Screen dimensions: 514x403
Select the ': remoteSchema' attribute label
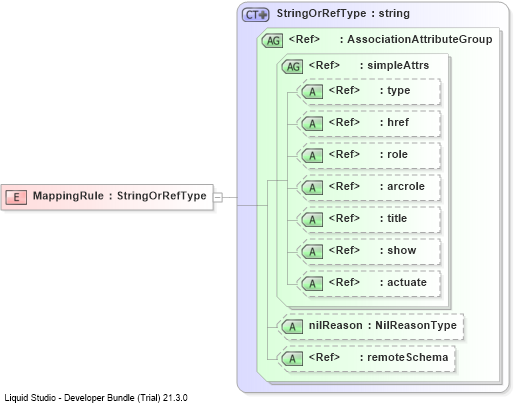404,357
